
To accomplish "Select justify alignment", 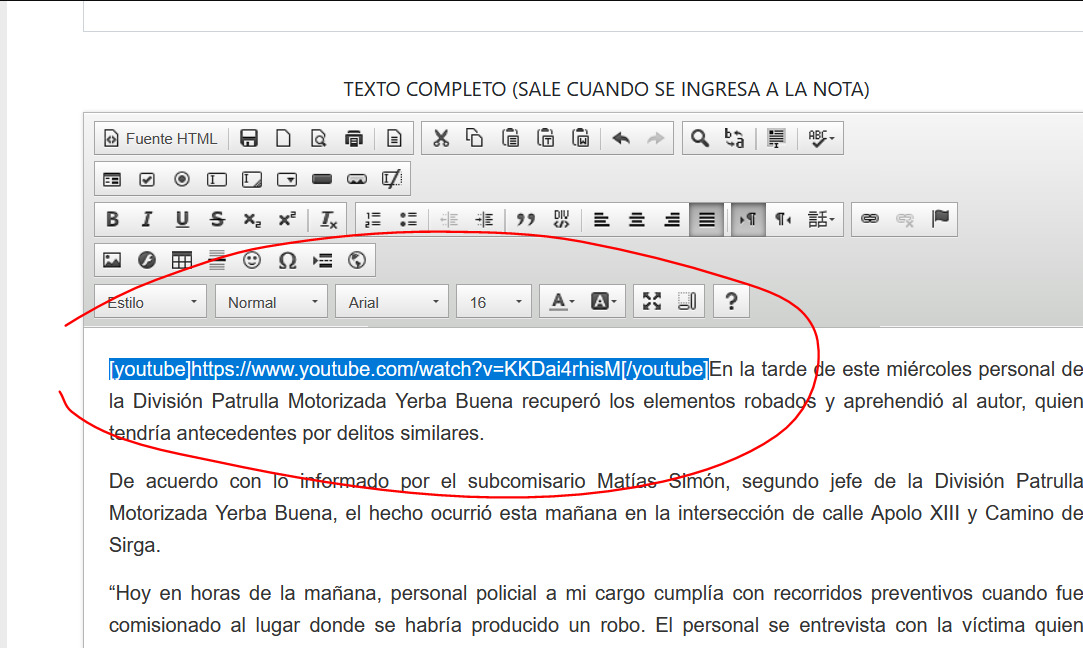I will pos(707,220).
